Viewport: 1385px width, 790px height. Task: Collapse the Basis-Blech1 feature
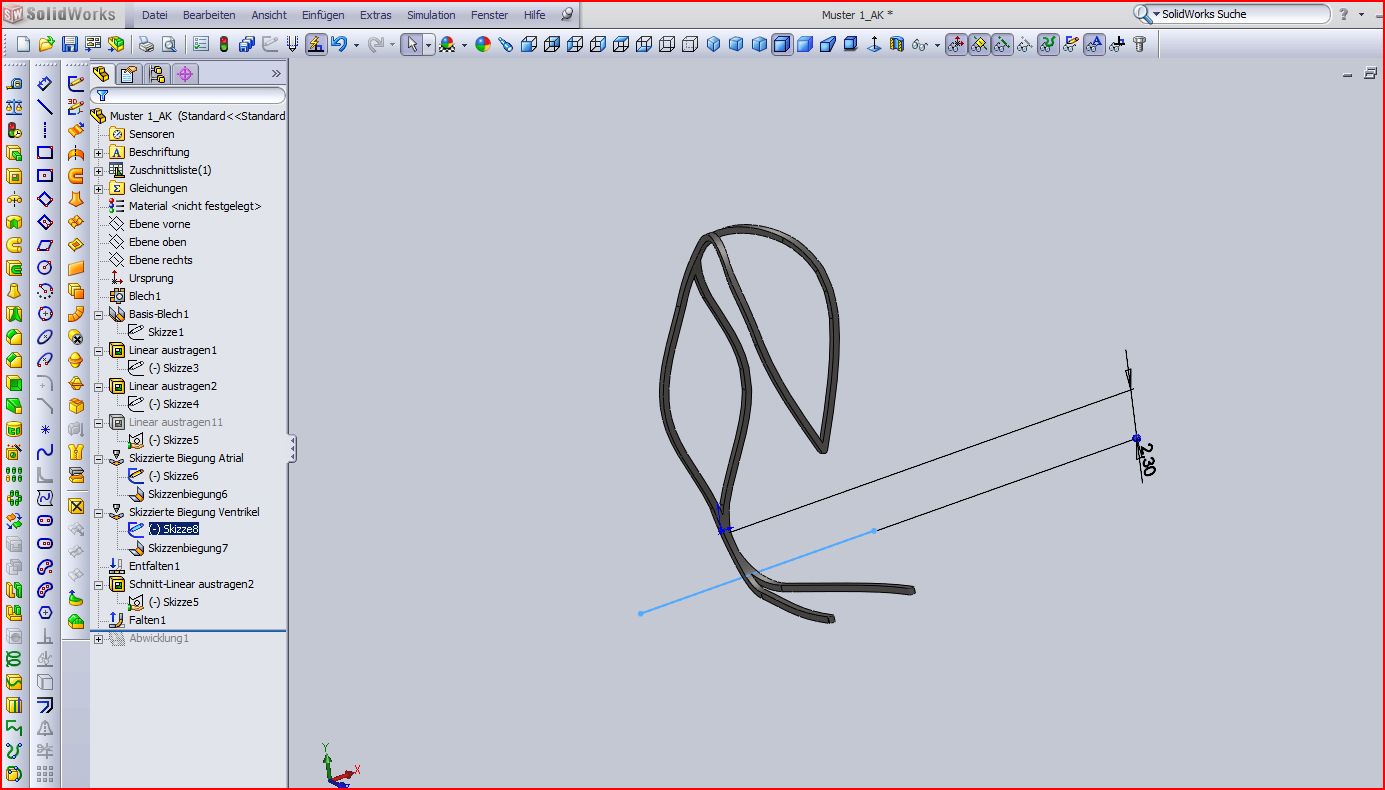click(99, 314)
